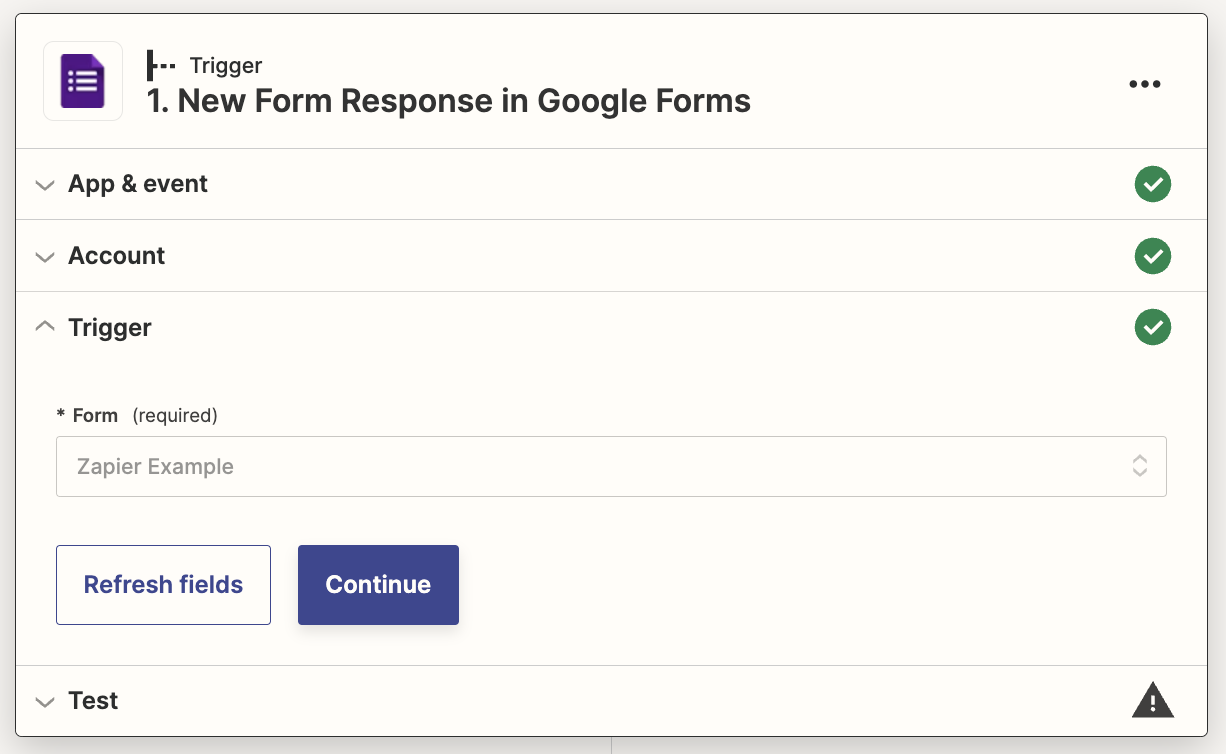Click the step title New Form Response

[448, 101]
